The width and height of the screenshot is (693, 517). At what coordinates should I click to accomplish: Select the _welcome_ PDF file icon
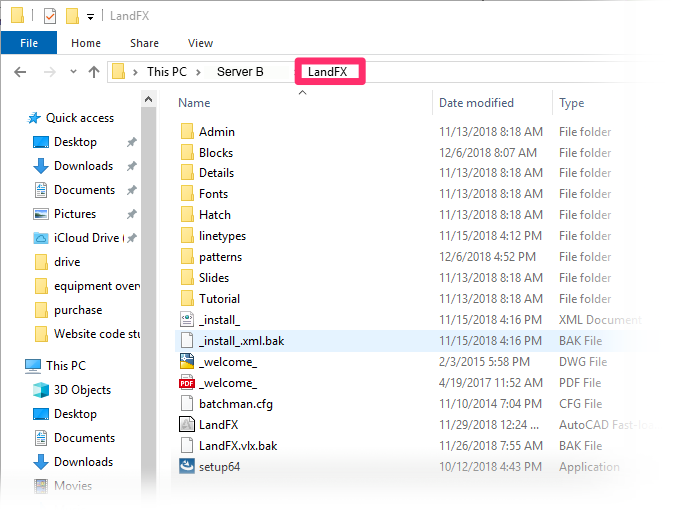(x=187, y=382)
